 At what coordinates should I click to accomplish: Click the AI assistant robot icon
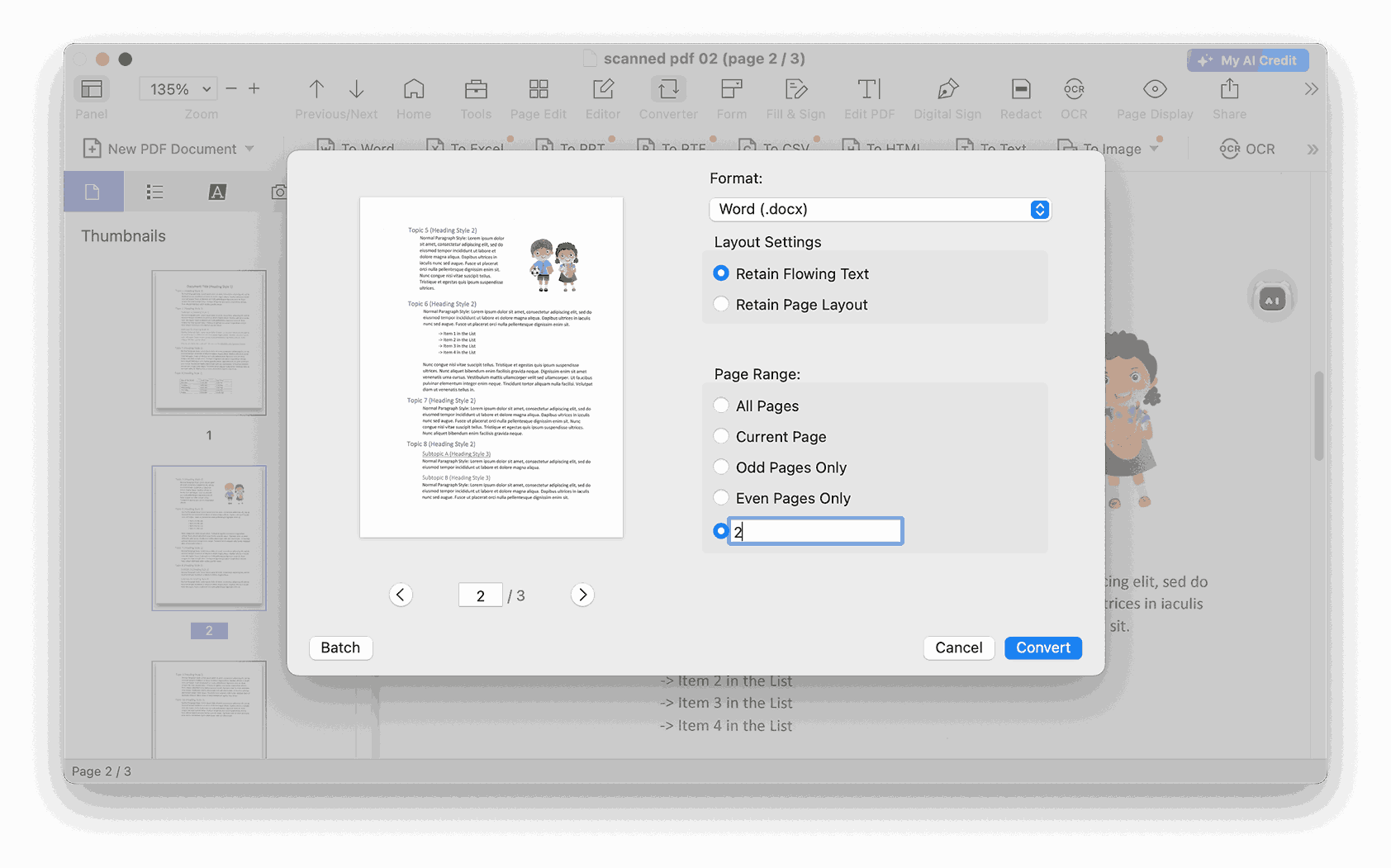pos(1272,297)
